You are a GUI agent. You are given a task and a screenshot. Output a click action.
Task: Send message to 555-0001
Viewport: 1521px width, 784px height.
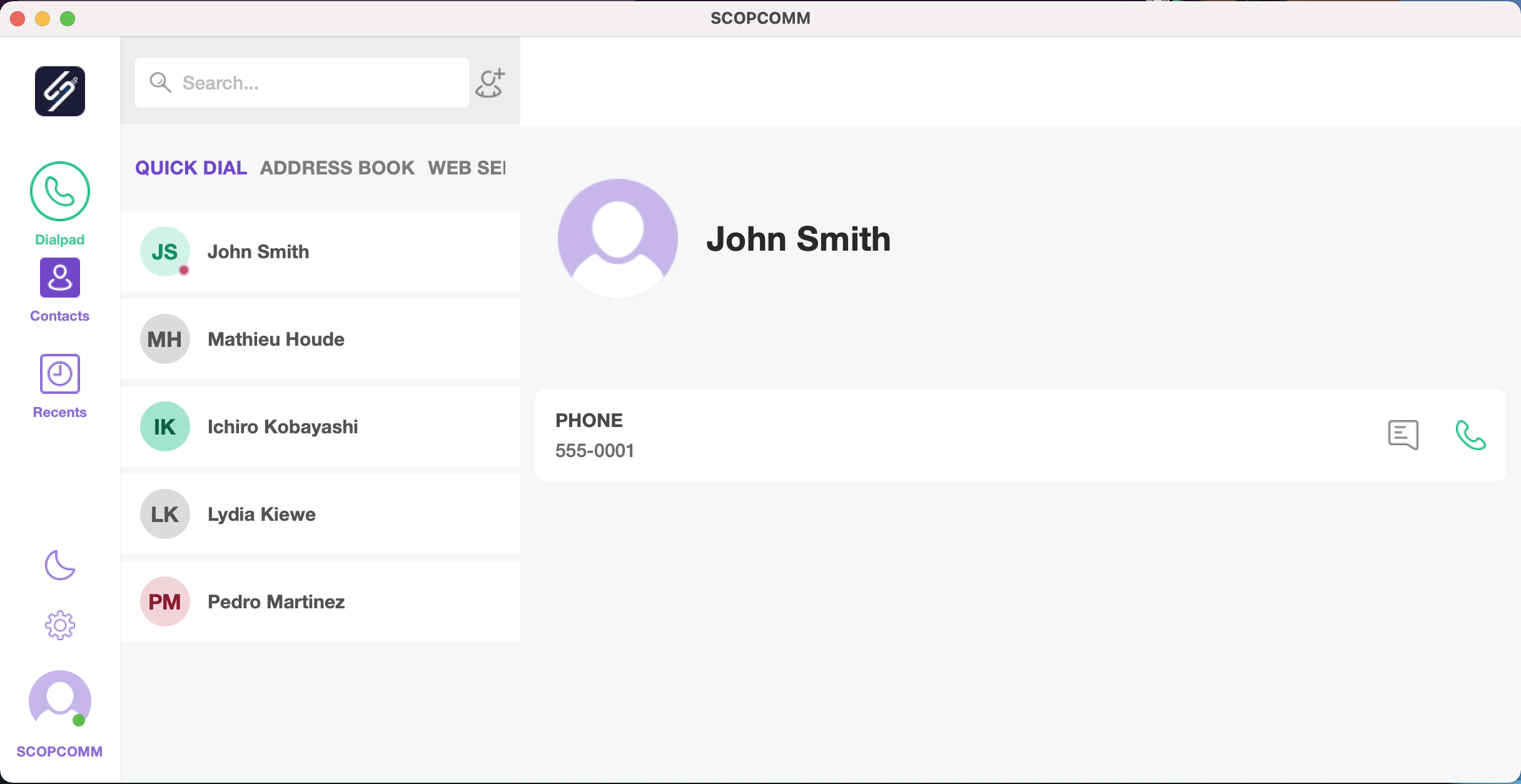click(1403, 435)
